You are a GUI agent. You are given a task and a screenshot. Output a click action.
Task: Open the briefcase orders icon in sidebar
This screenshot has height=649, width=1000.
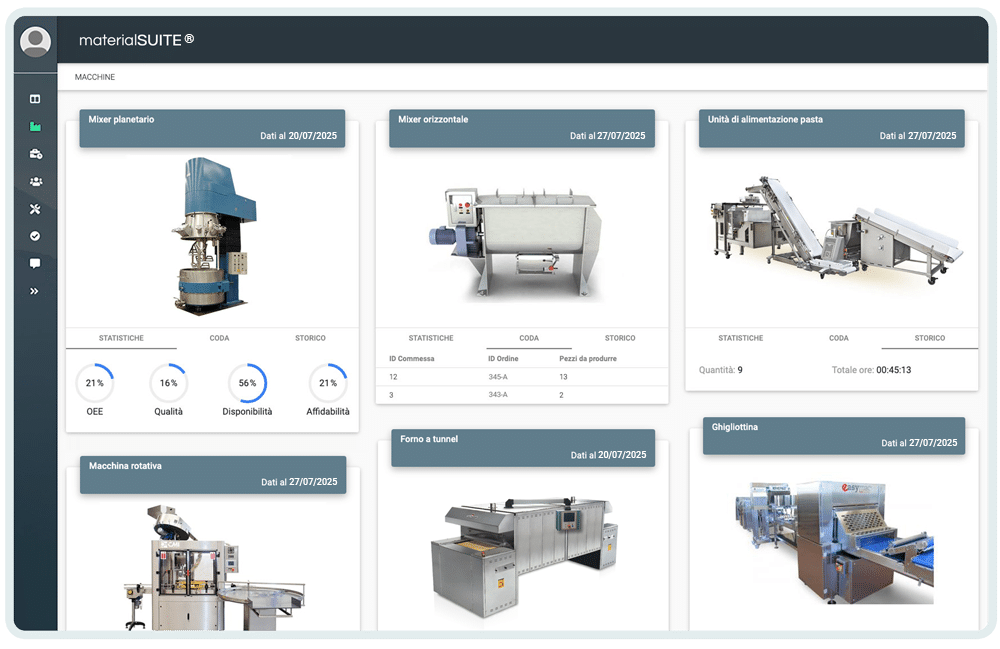35,154
